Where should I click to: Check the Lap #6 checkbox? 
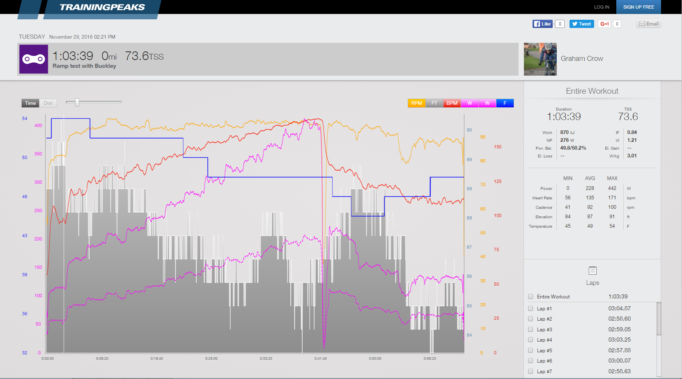pyautogui.click(x=531, y=361)
